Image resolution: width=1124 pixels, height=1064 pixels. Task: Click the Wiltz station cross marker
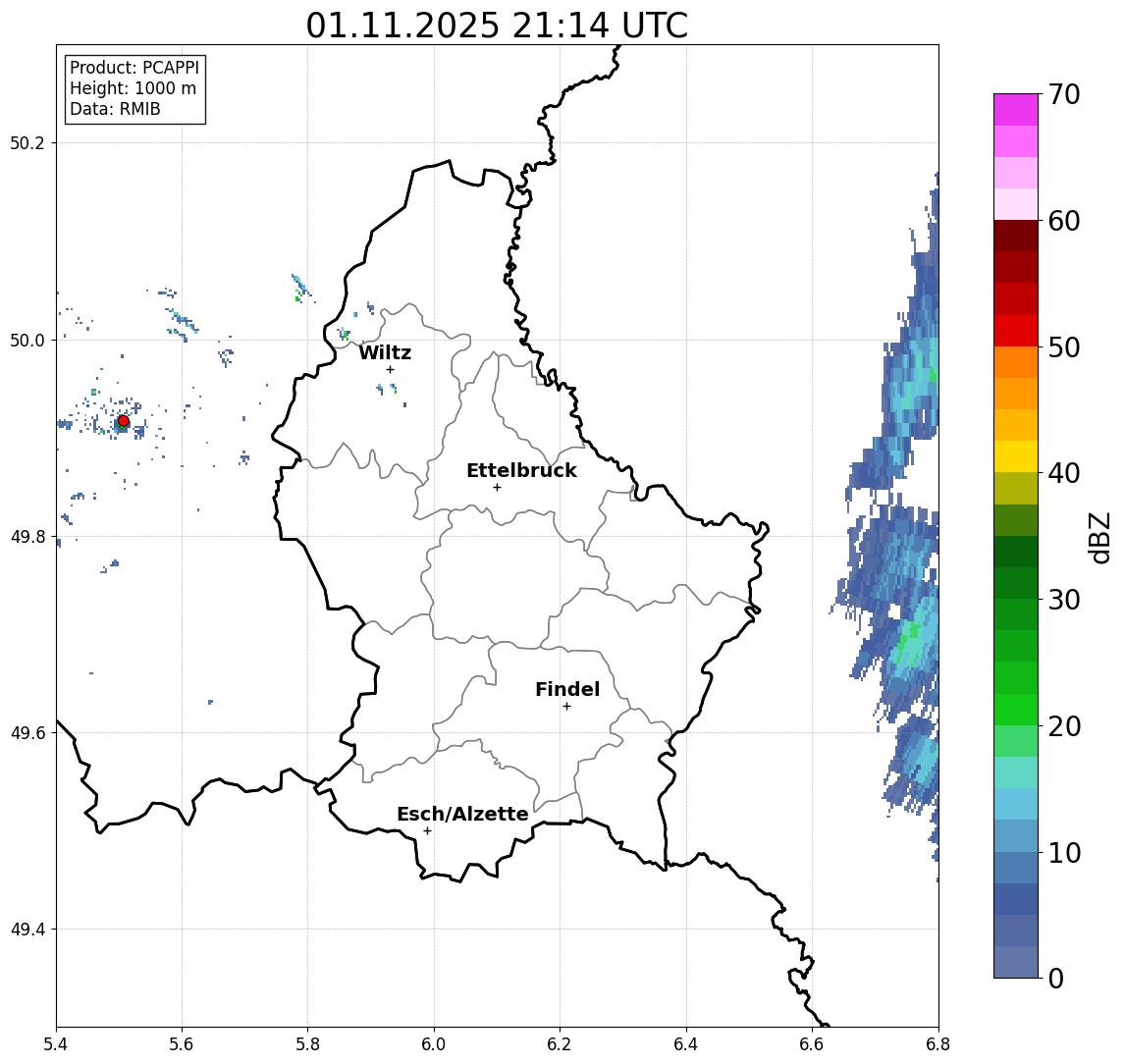[x=390, y=369]
